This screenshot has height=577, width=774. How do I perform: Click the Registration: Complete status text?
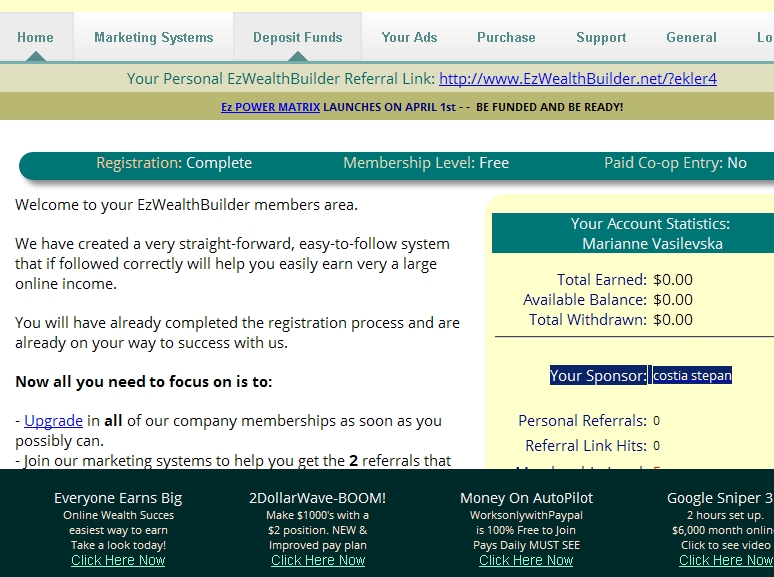pos(174,163)
